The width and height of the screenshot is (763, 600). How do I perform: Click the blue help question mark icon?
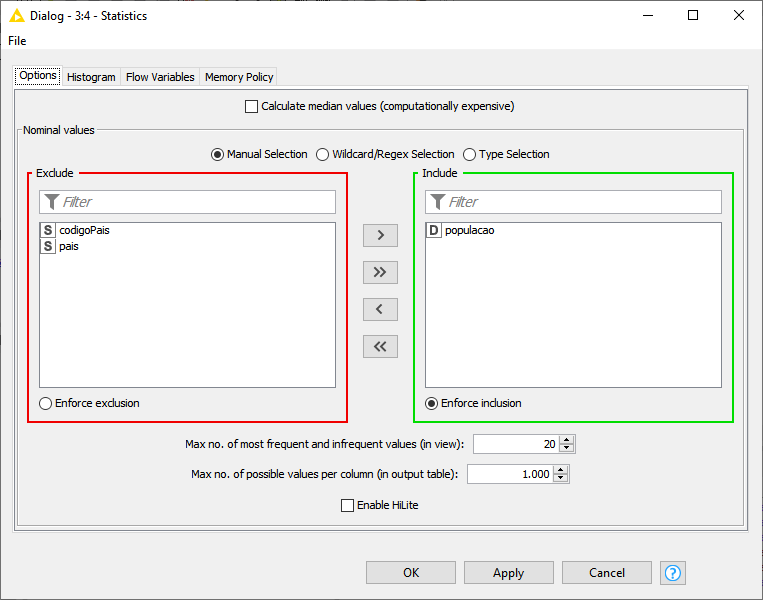click(x=673, y=573)
